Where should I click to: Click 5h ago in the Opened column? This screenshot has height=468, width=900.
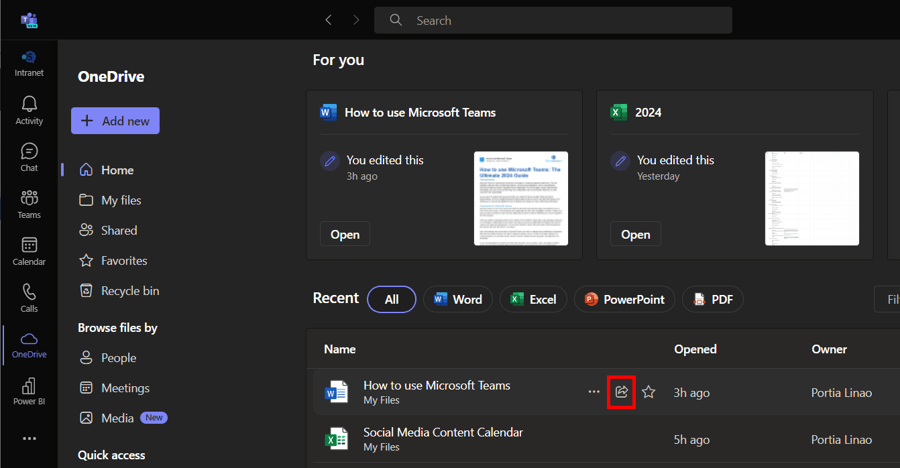692,440
